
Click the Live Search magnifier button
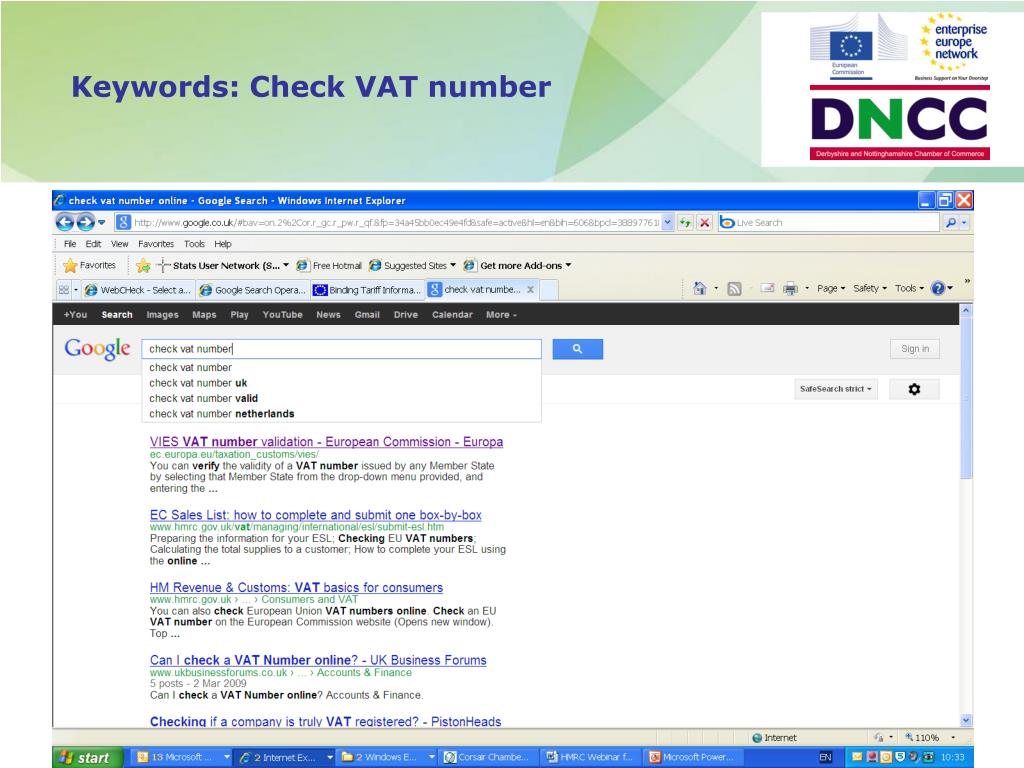tap(951, 223)
